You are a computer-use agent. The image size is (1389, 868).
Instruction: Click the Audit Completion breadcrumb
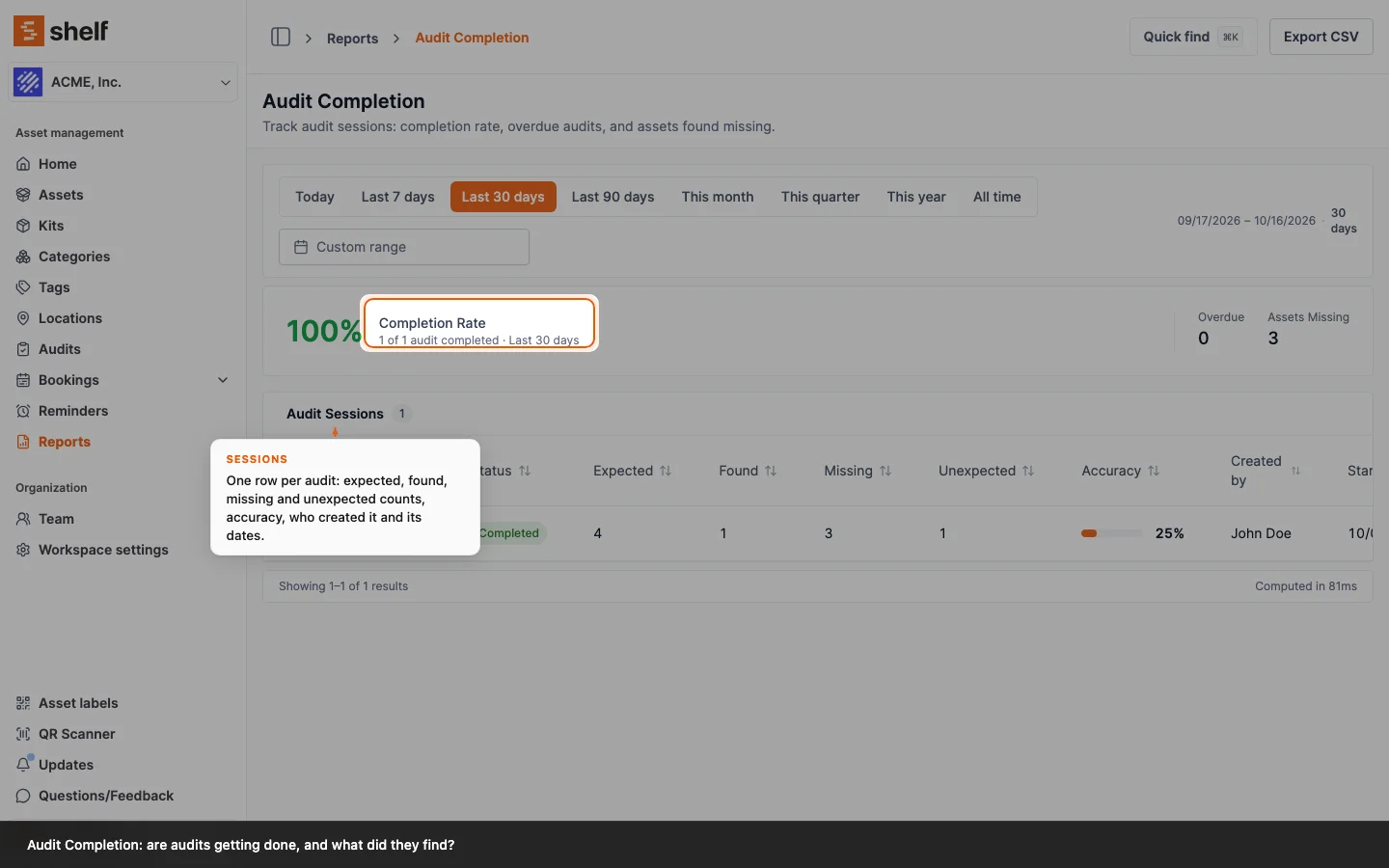(x=472, y=38)
